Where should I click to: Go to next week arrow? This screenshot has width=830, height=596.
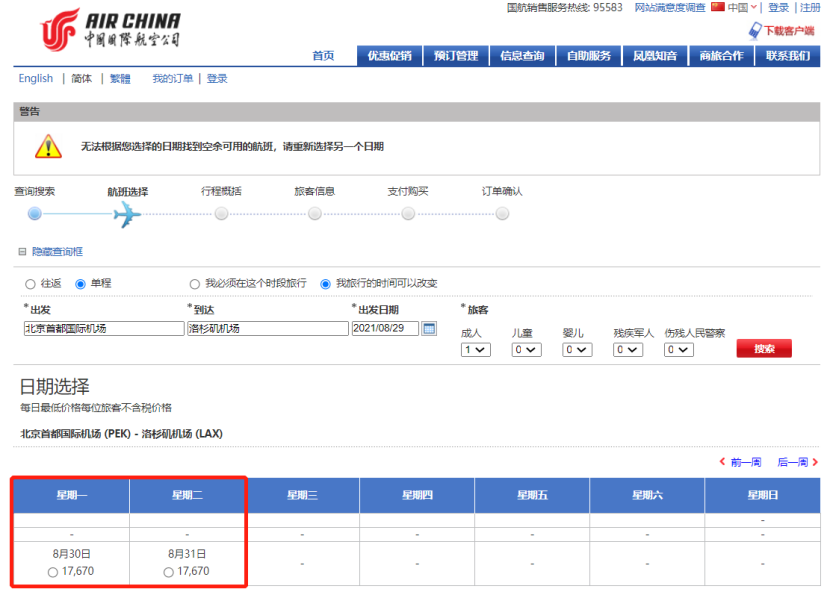[x=815, y=462]
